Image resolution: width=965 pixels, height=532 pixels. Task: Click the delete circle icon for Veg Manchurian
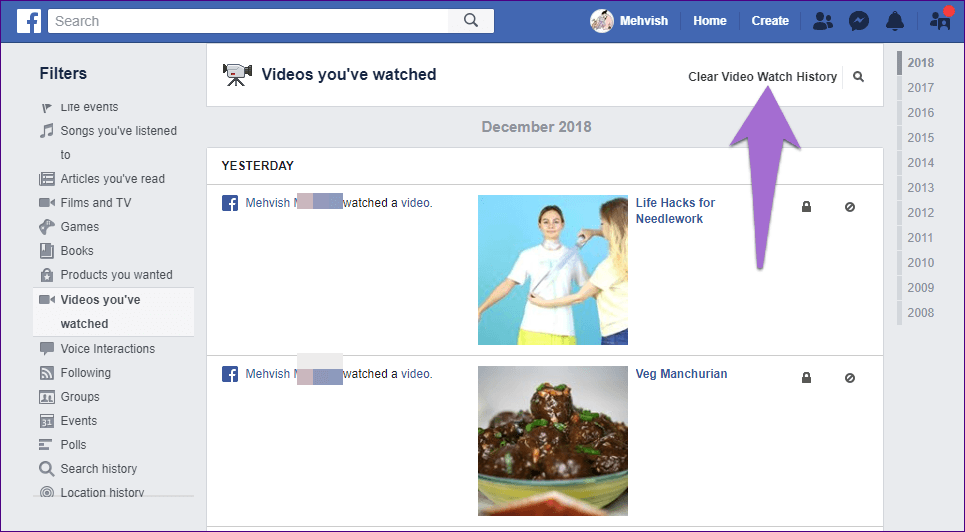[850, 377]
